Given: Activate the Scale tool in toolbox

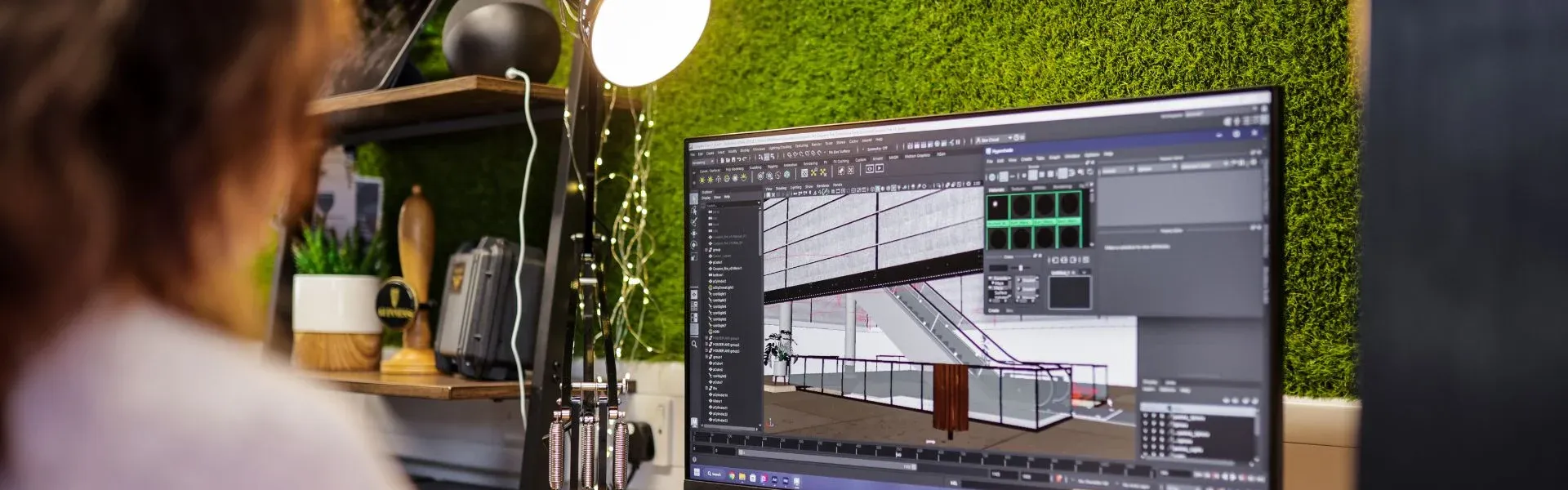Looking at the screenshot, I should pyautogui.click(x=694, y=256).
